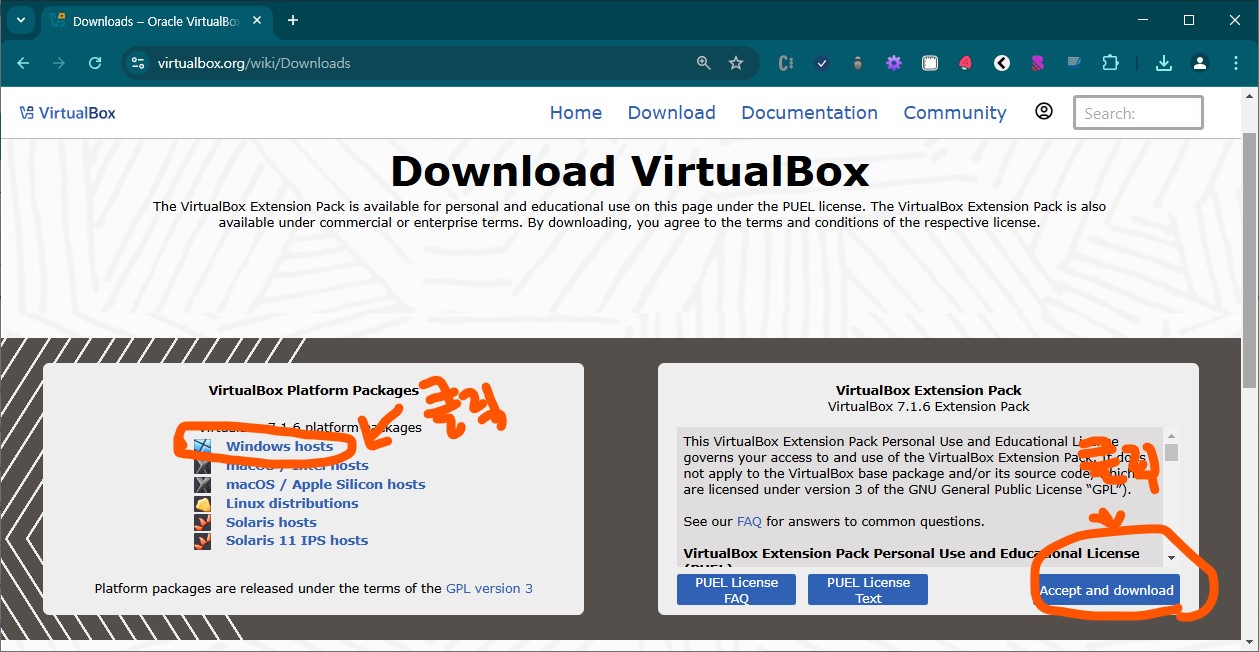Open the white circle arrow extension
Image resolution: width=1259 pixels, height=652 pixels.
pos(1002,63)
